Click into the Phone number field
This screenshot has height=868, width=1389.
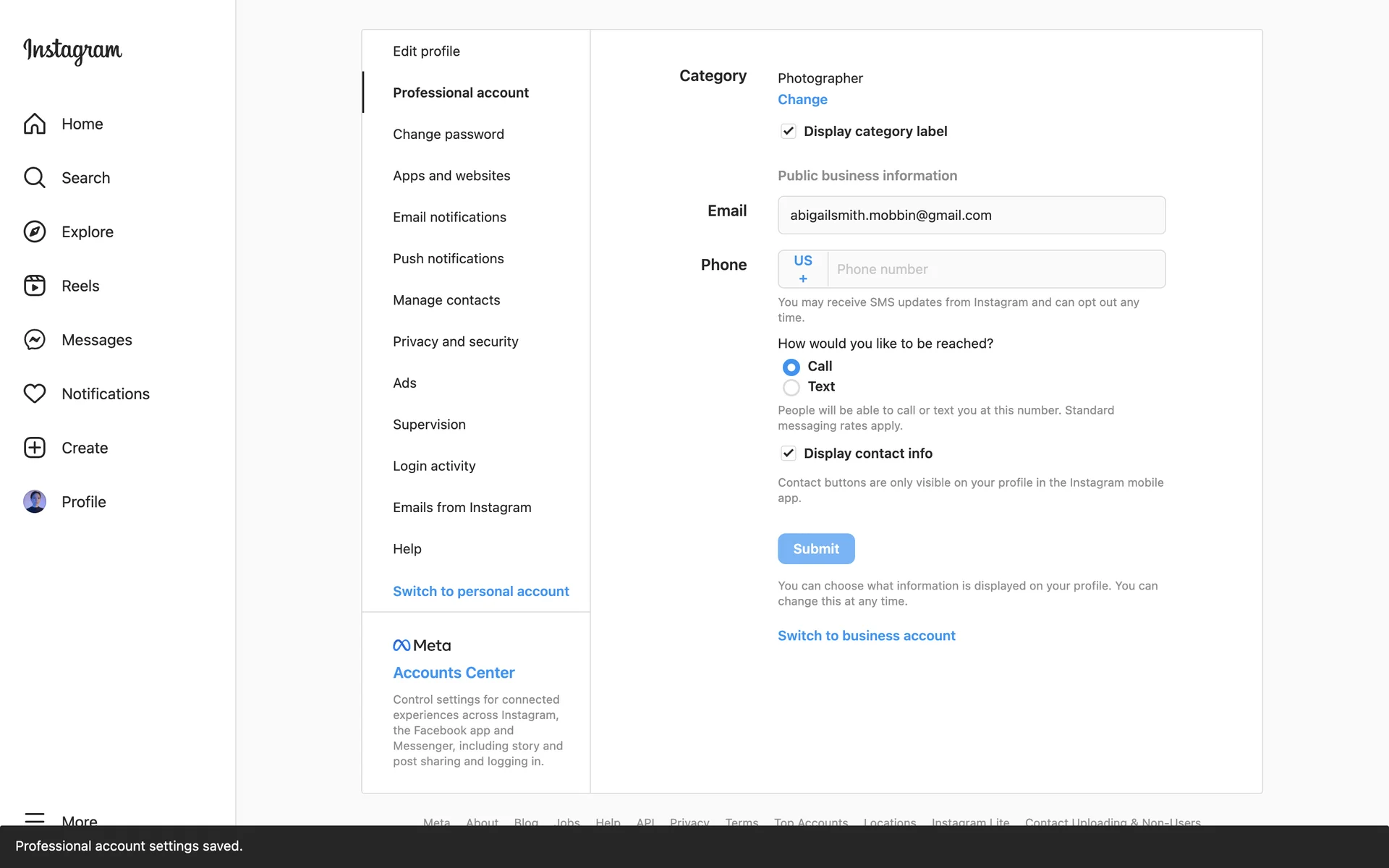point(995,269)
